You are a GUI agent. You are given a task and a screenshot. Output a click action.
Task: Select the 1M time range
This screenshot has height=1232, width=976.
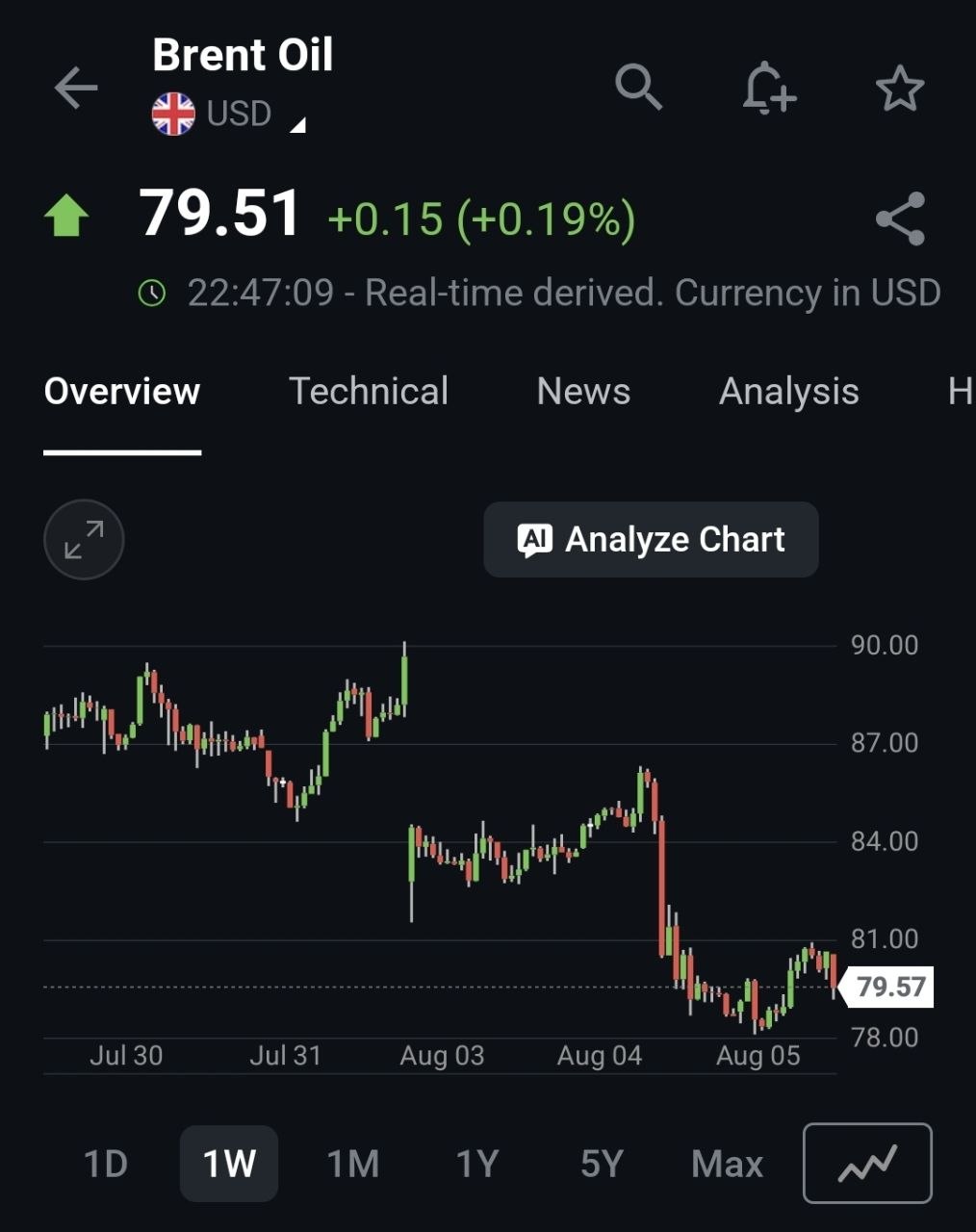353,1165
